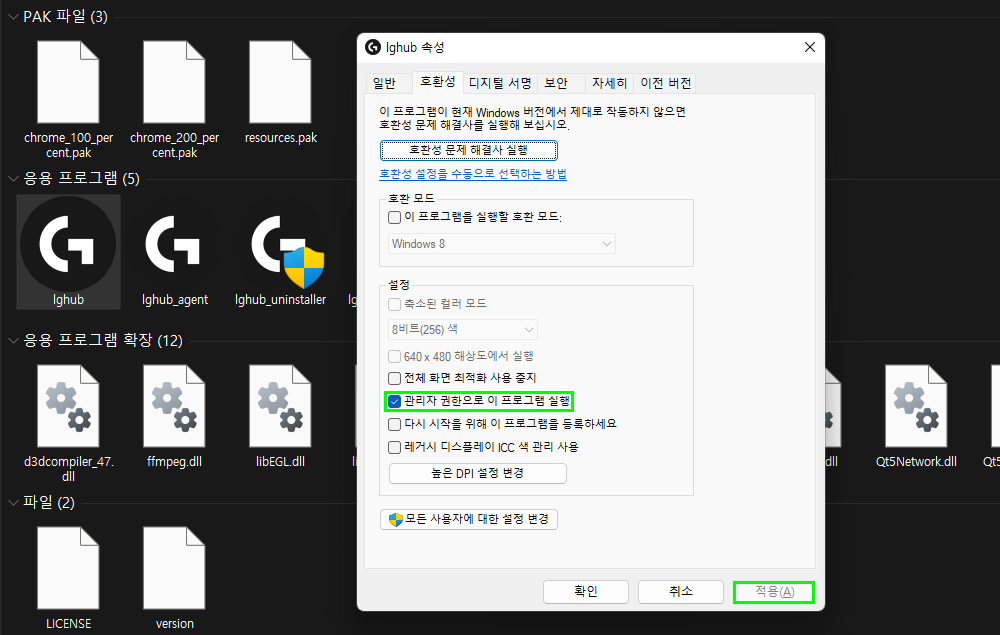
Task: Switch to the 디지털 서명 tab
Action: 500,83
